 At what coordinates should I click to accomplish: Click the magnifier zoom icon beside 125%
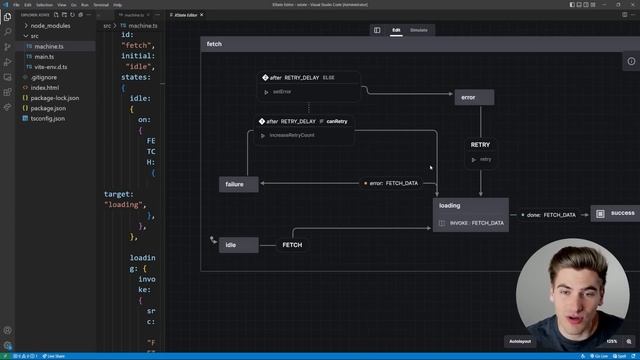click(x=629, y=342)
